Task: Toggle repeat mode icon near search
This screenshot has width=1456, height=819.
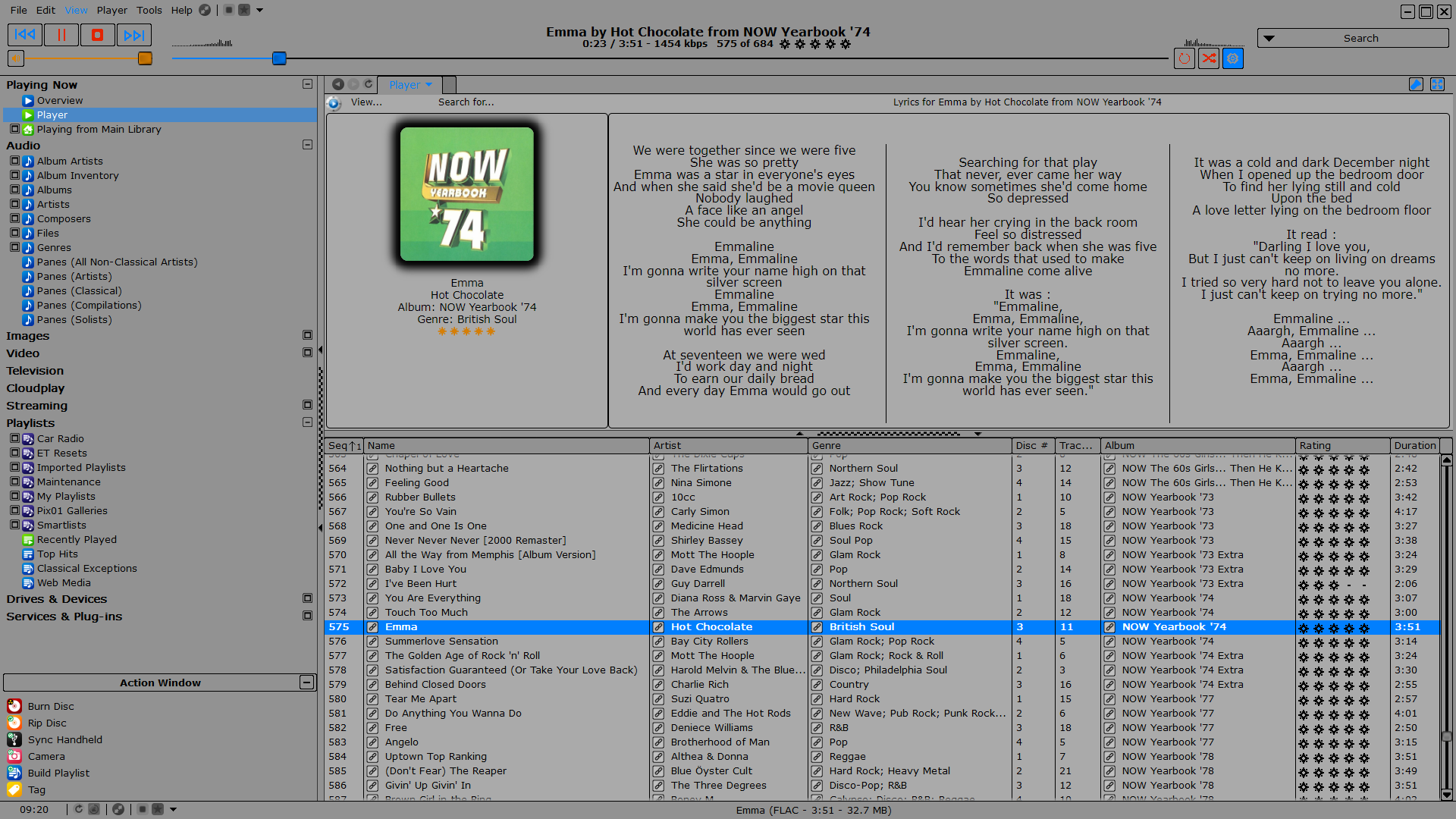Action: pyautogui.click(x=1185, y=58)
